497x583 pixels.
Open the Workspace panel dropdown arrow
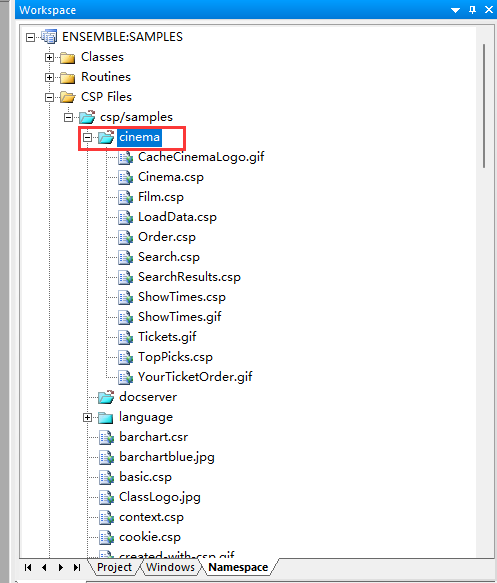(x=455, y=10)
